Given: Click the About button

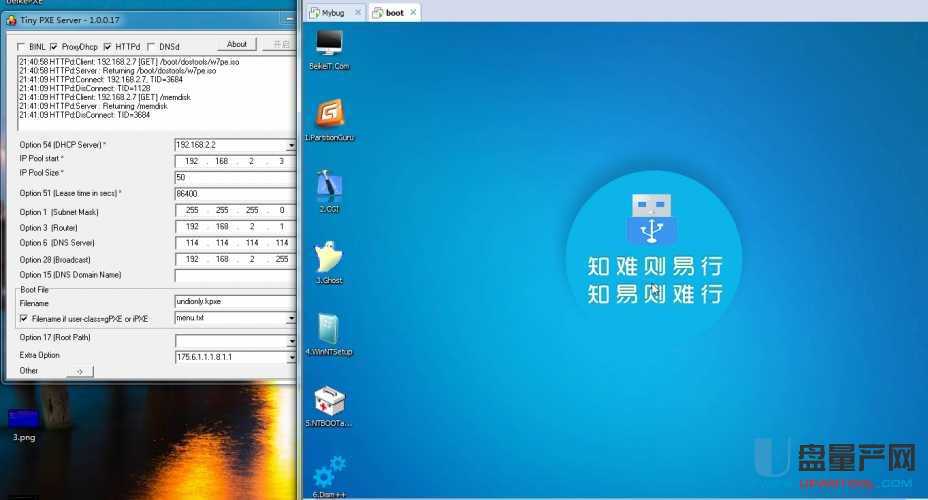Looking at the screenshot, I should click(x=237, y=44).
